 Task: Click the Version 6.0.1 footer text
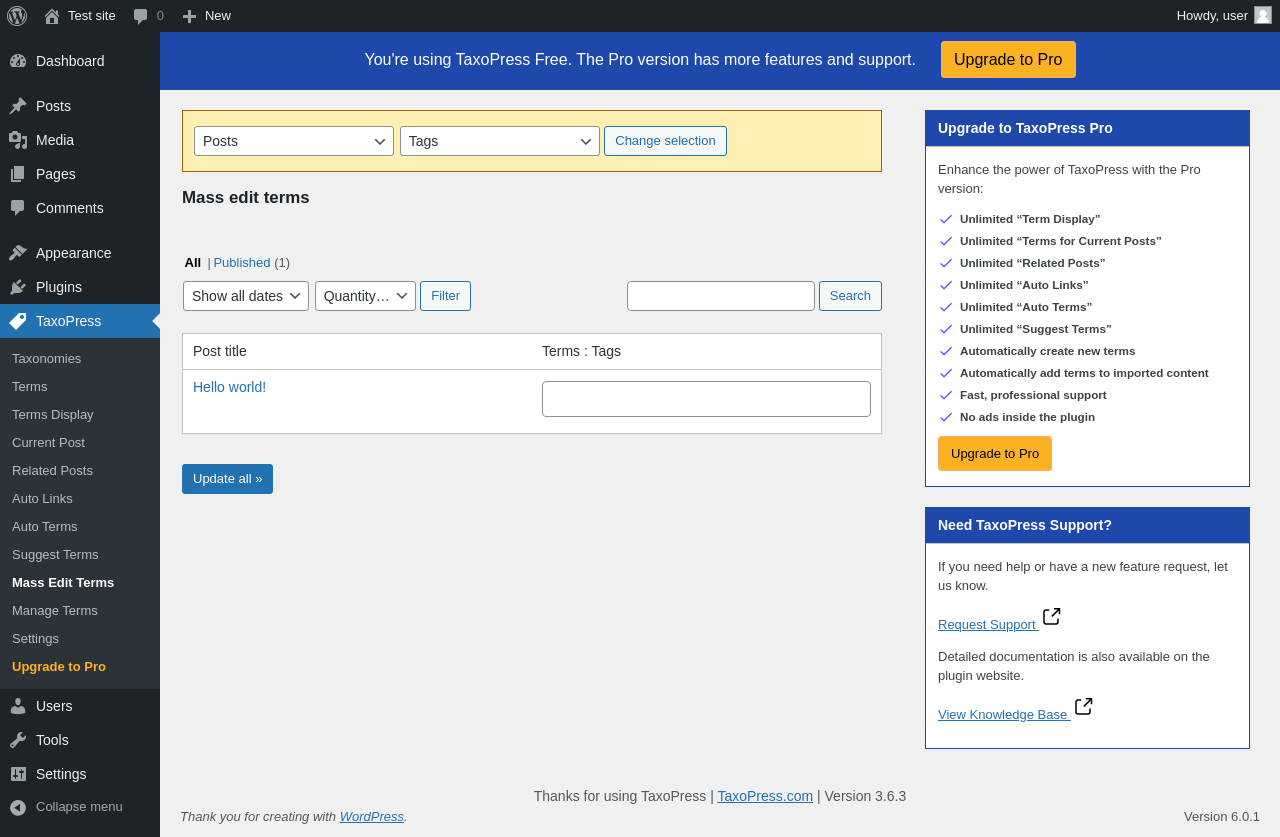point(1222,816)
